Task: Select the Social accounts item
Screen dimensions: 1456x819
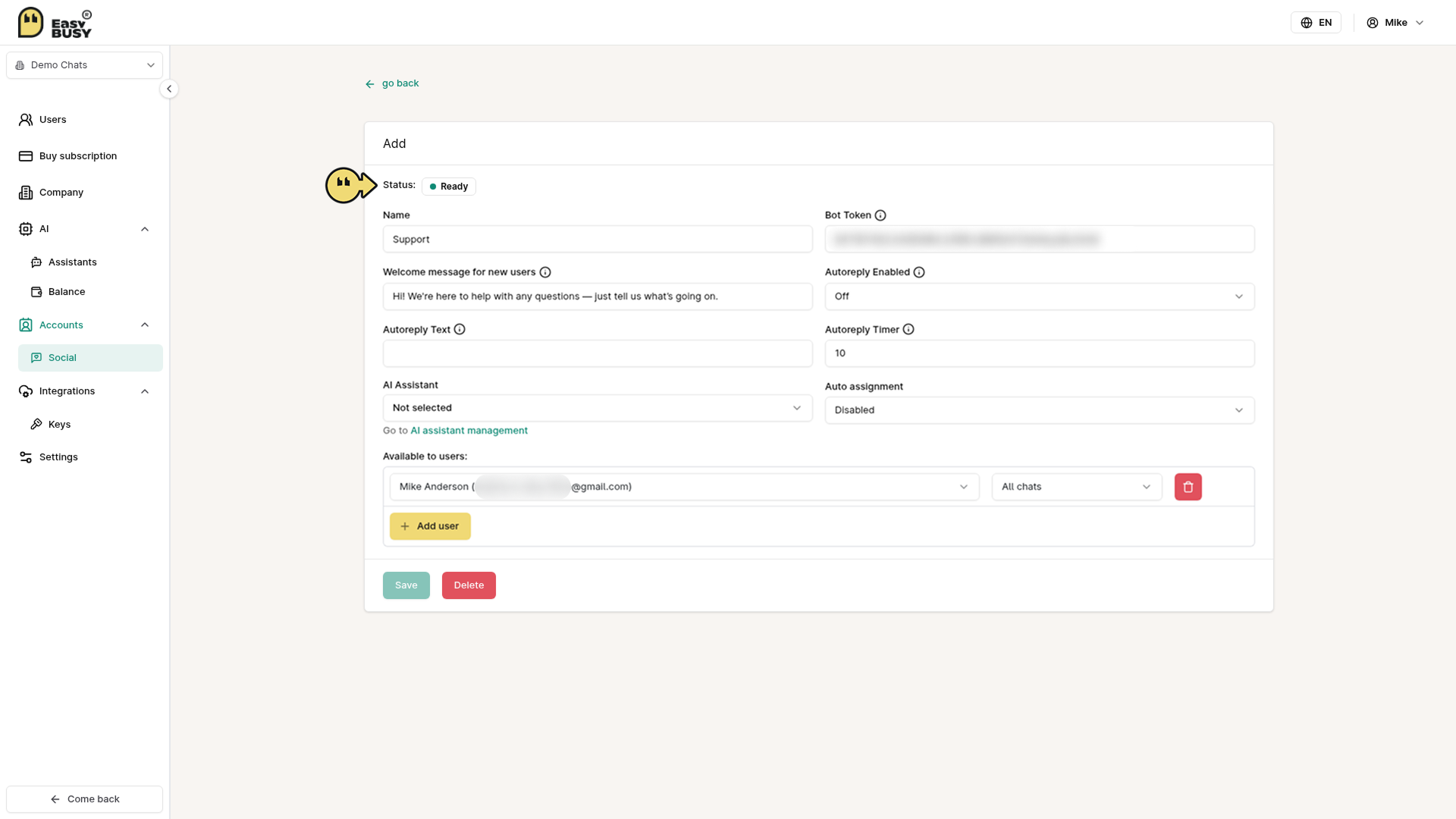Action: point(90,358)
